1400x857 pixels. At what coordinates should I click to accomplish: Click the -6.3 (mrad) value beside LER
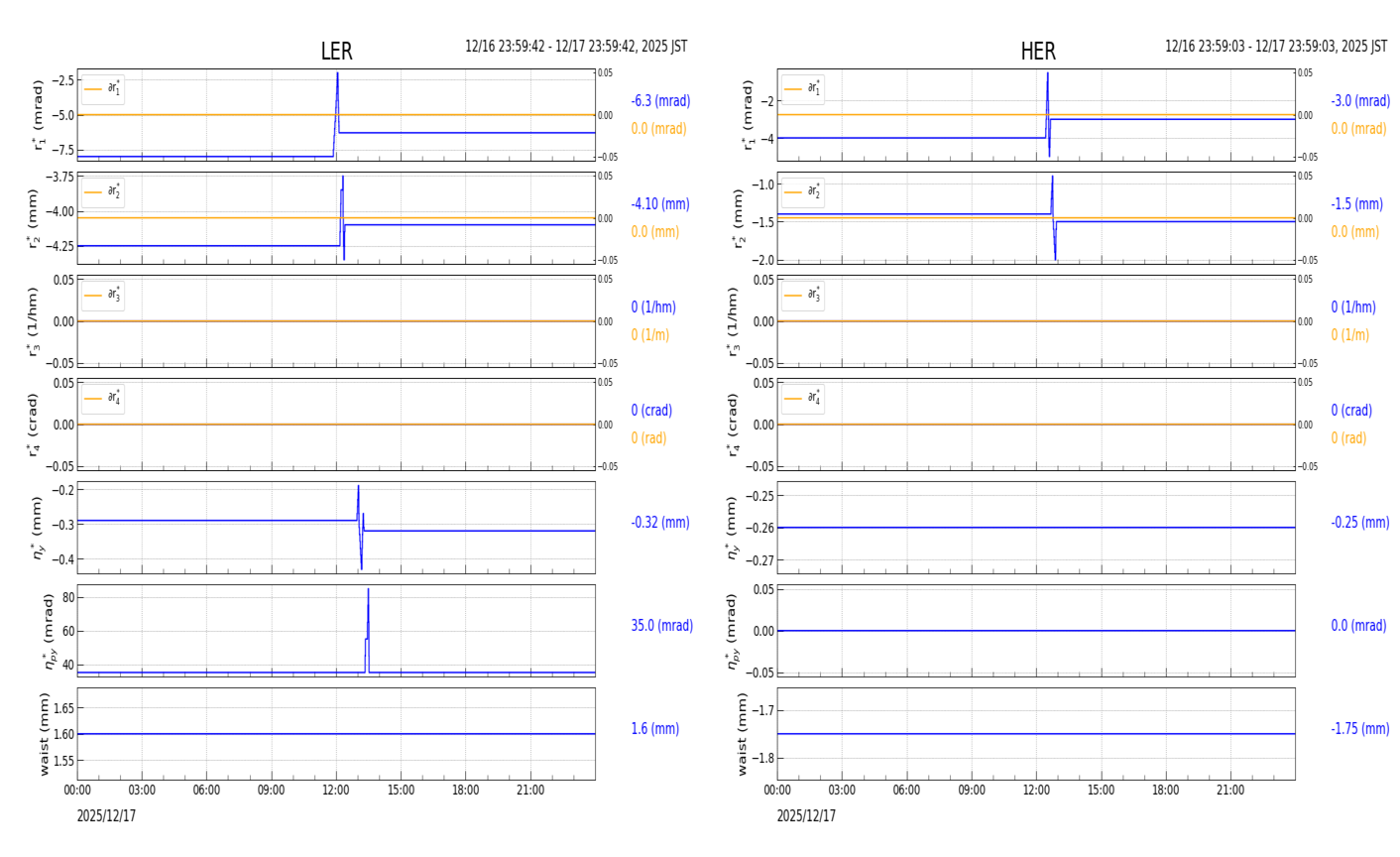660,101
